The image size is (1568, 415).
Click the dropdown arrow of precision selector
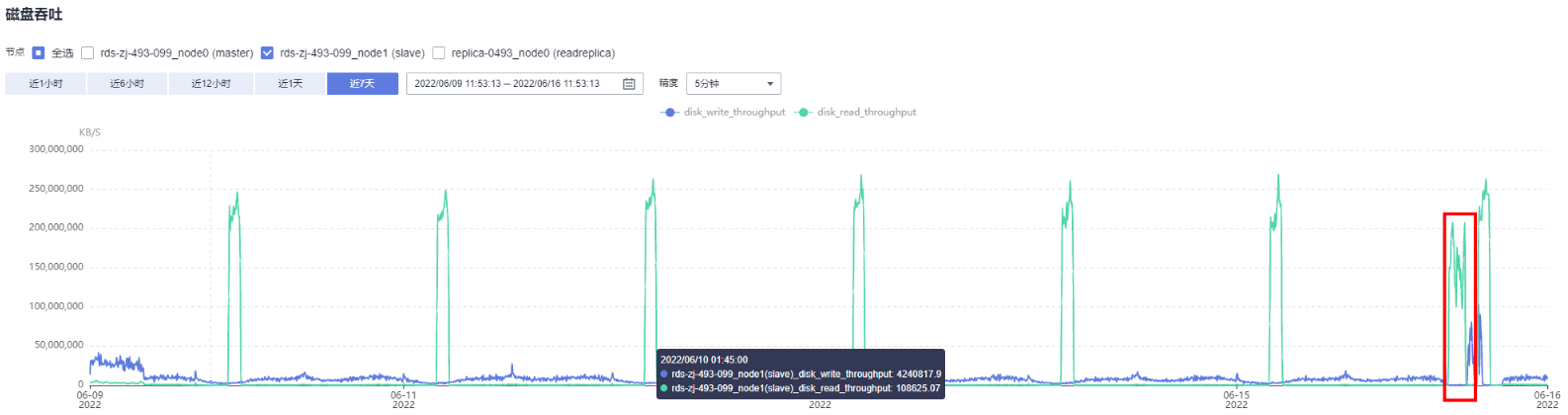click(770, 84)
